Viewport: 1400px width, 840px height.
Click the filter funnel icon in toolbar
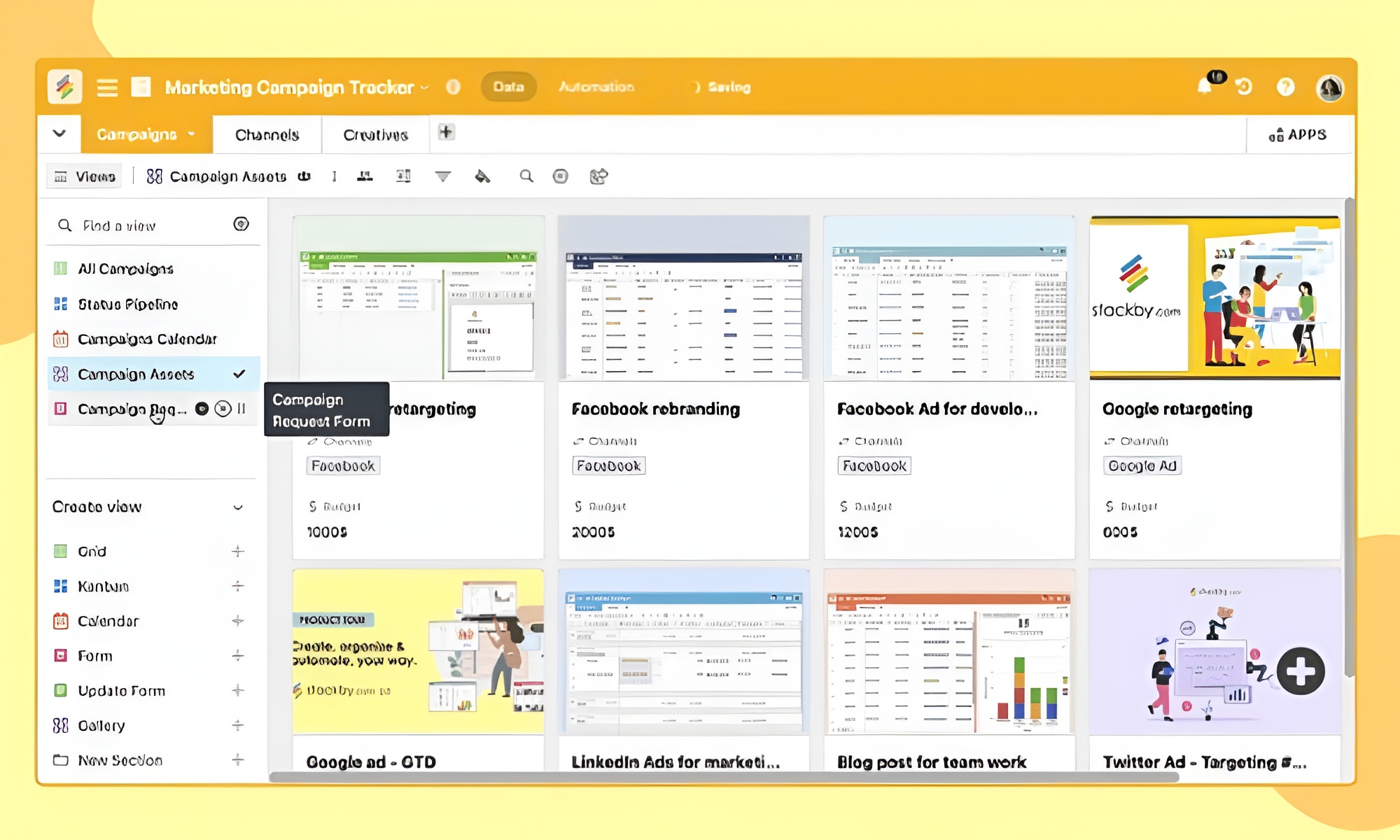click(442, 176)
